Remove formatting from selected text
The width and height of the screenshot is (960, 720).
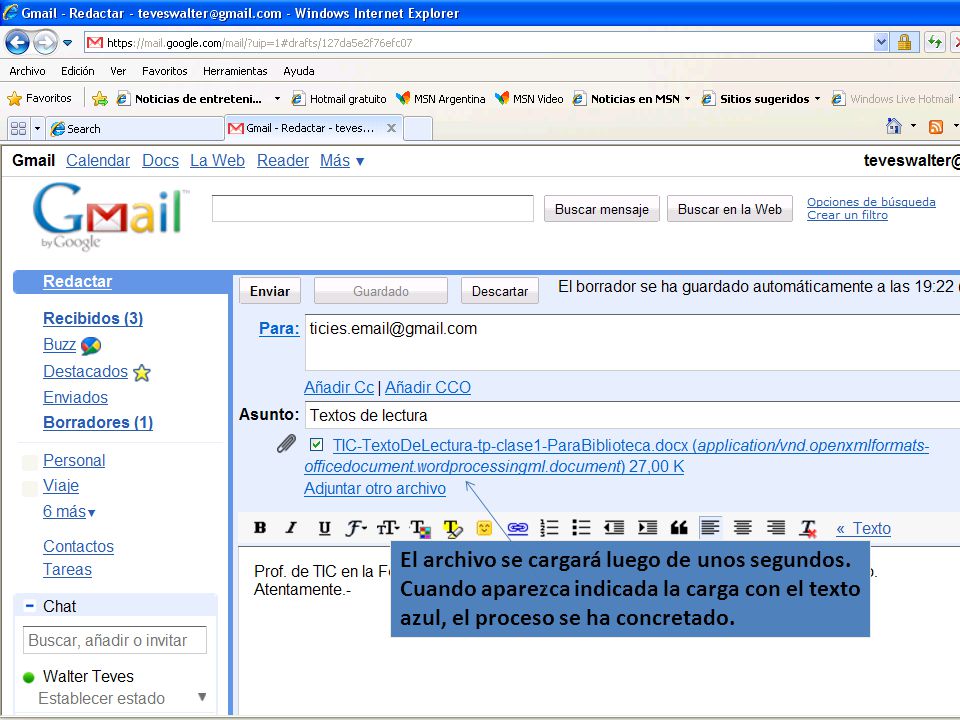click(808, 528)
